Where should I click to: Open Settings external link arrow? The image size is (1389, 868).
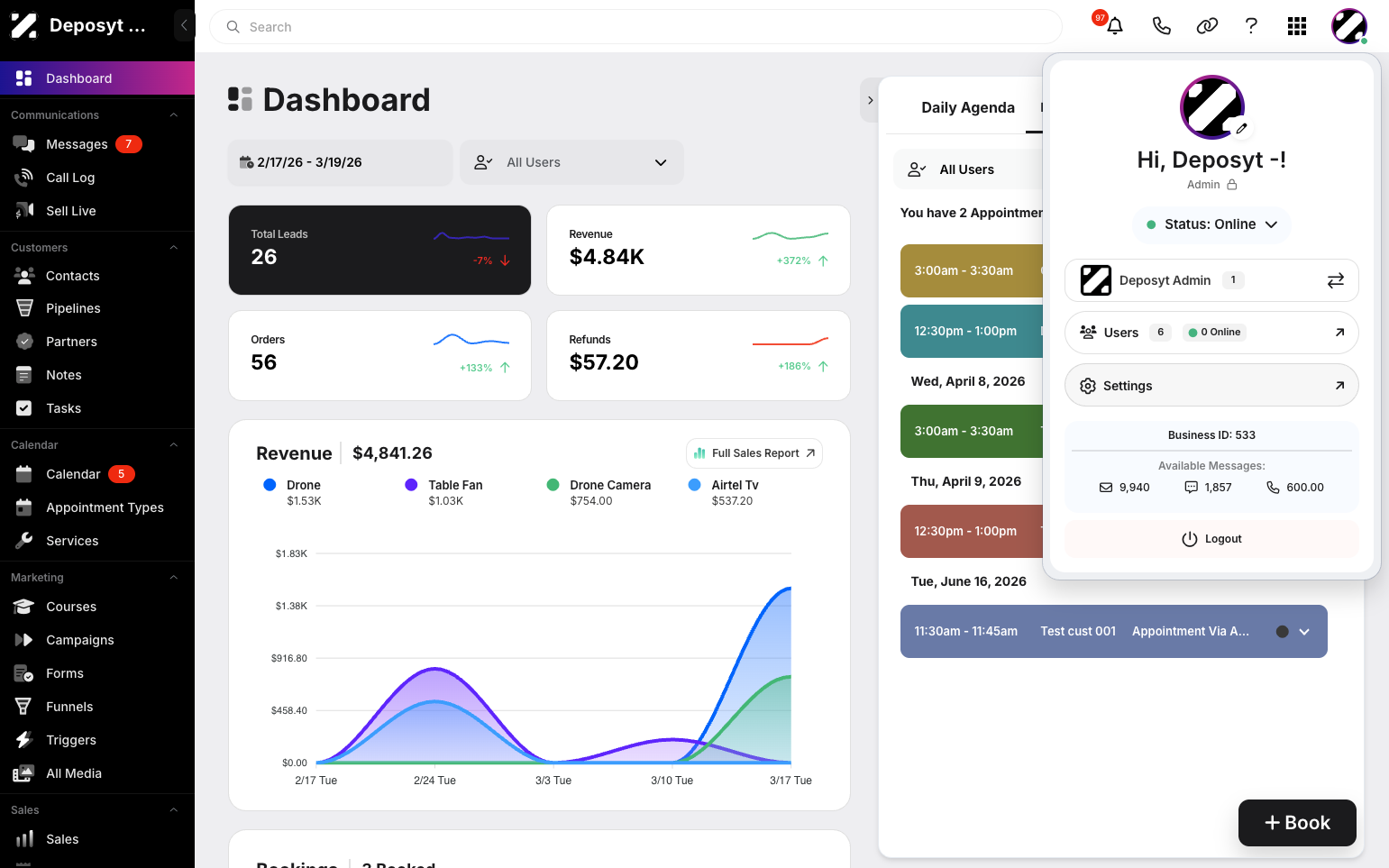pyautogui.click(x=1339, y=386)
